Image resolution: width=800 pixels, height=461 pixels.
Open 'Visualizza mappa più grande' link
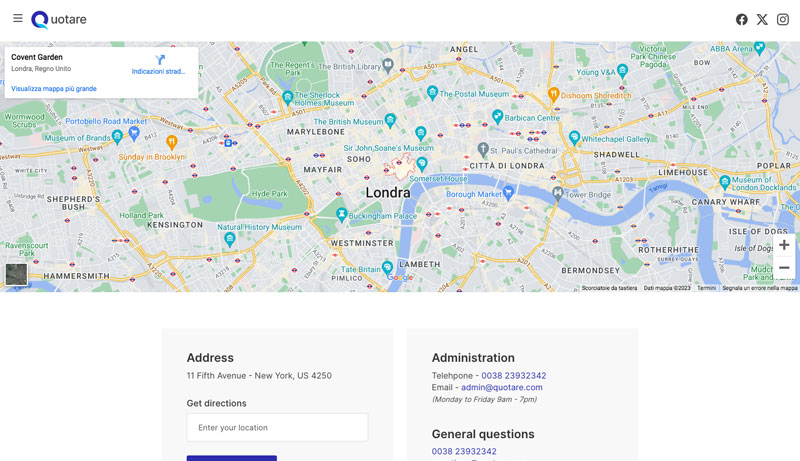[x=54, y=89]
